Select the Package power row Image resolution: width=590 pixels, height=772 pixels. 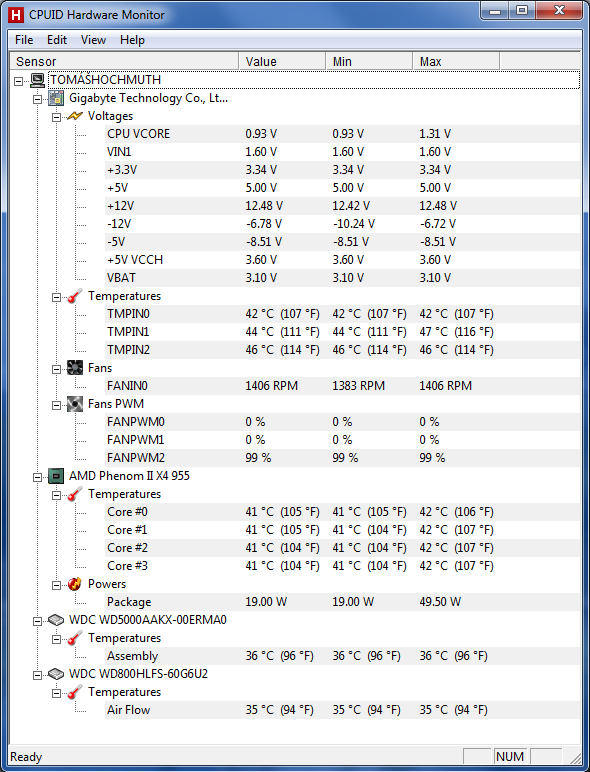click(x=342, y=602)
